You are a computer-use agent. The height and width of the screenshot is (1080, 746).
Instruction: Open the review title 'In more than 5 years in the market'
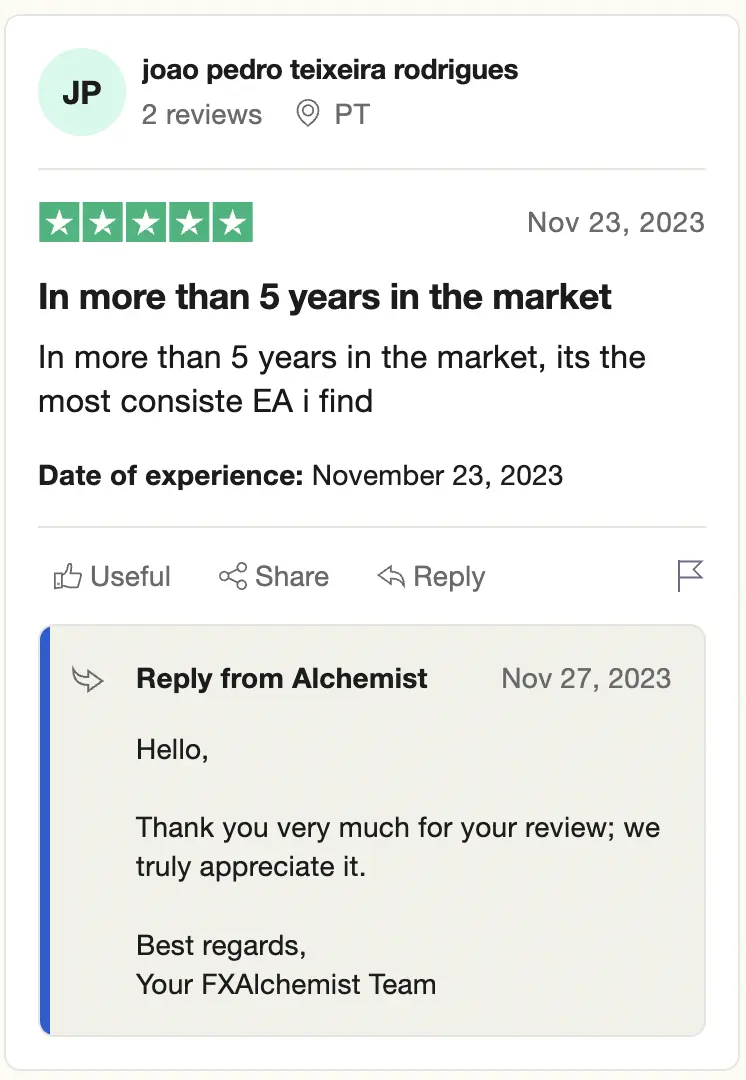[325, 298]
